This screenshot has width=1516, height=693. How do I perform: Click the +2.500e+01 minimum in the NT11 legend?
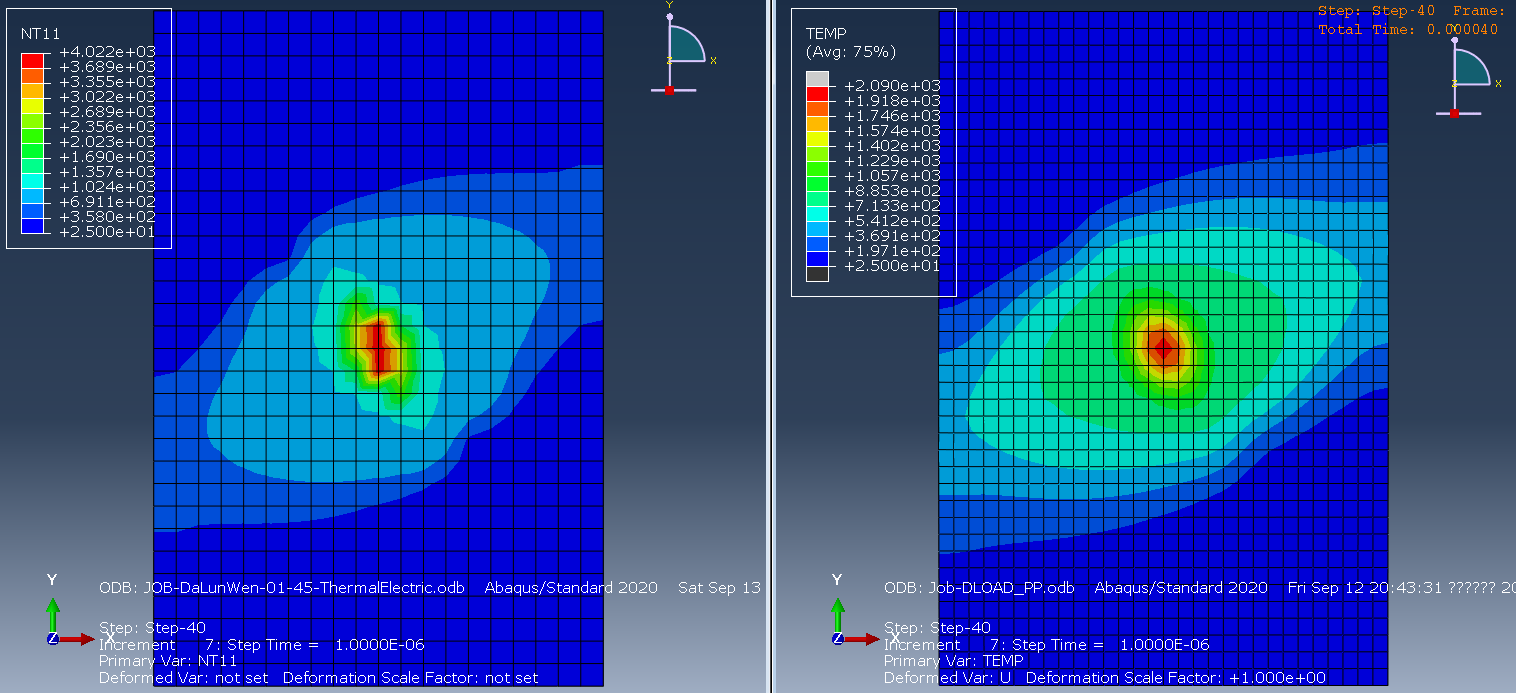pos(107,232)
